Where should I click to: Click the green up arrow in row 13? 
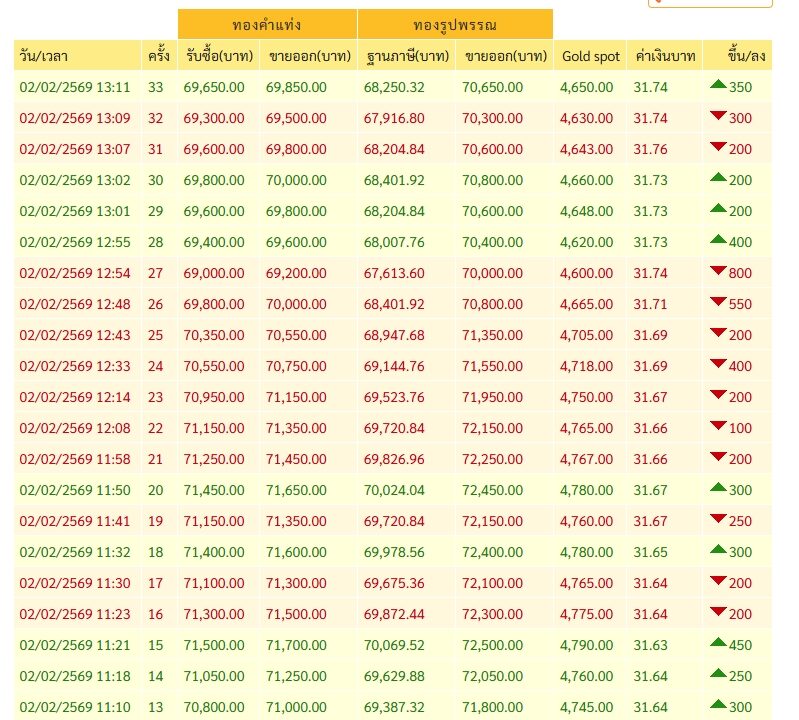pos(717,705)
